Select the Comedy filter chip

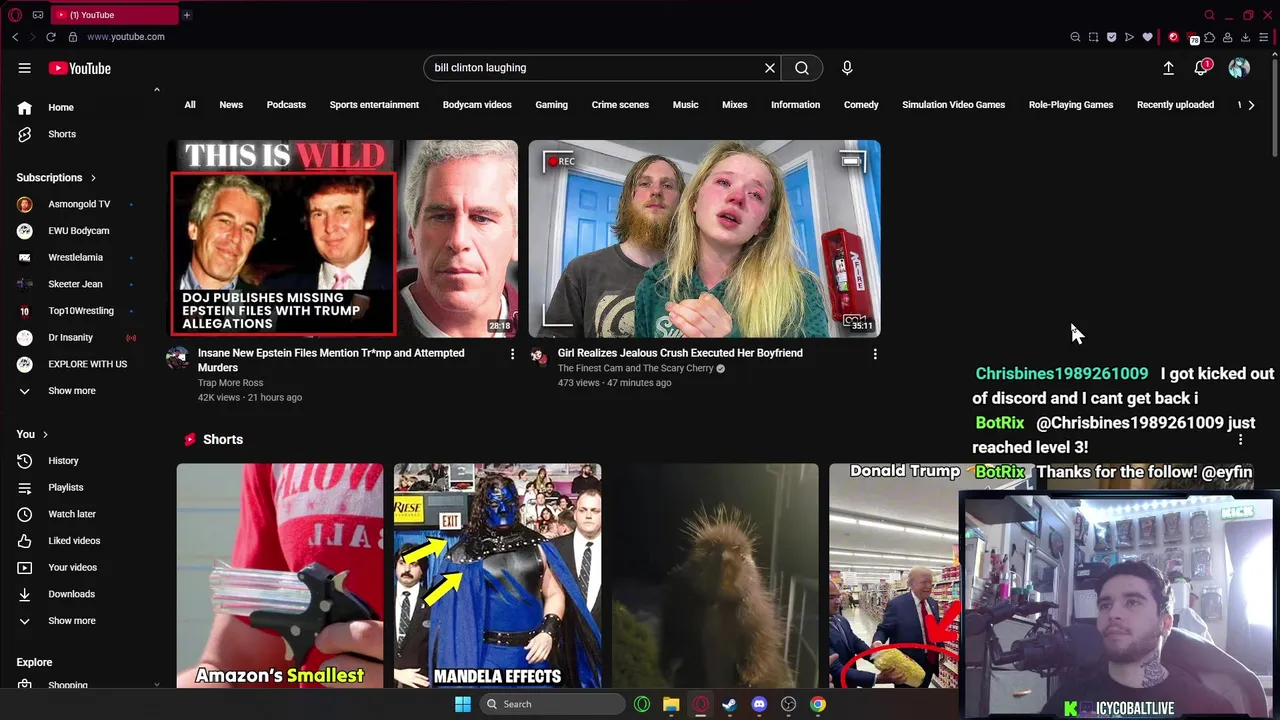click(861, 105)
